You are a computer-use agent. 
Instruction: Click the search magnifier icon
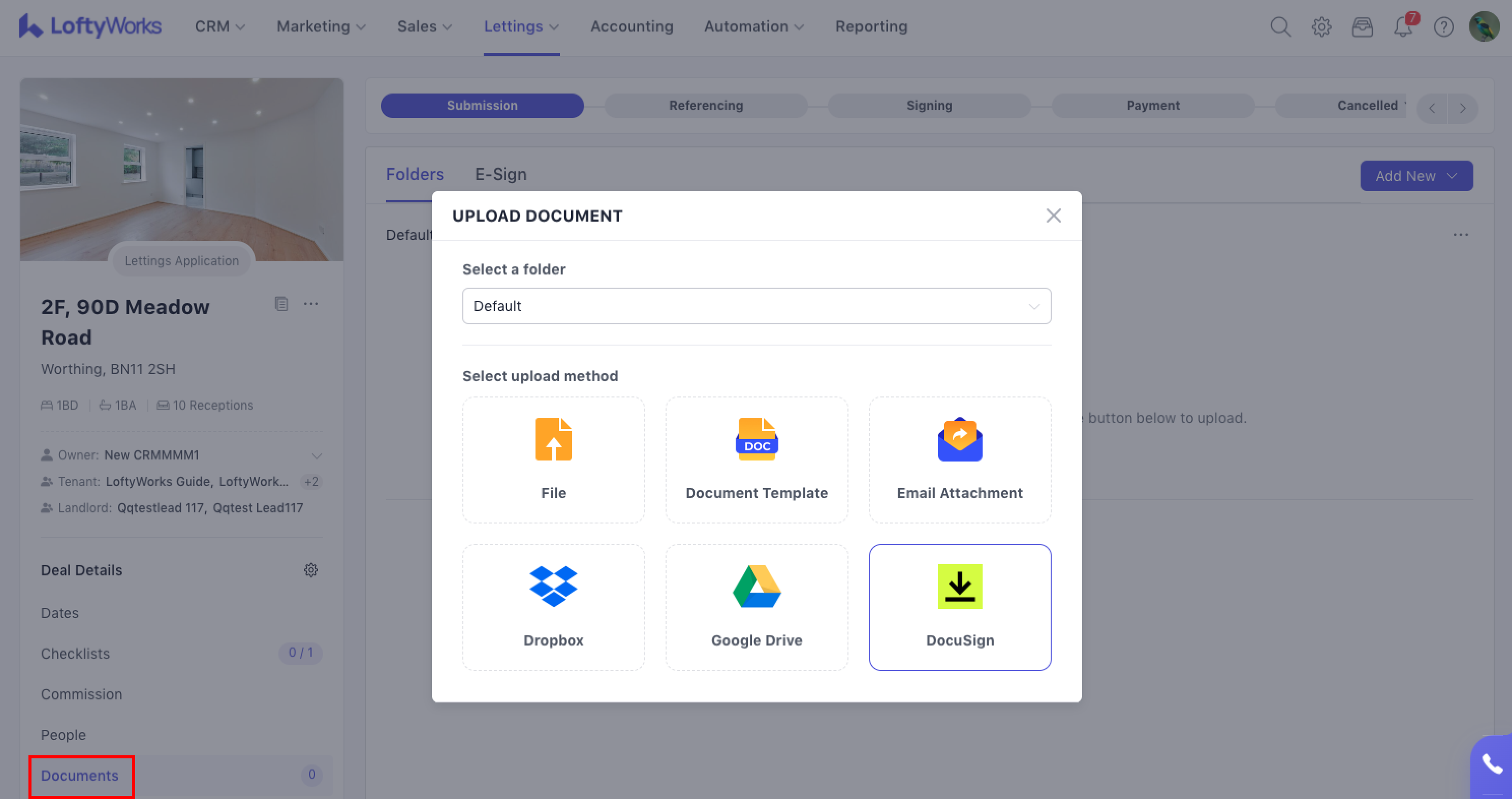[1280, 27]
